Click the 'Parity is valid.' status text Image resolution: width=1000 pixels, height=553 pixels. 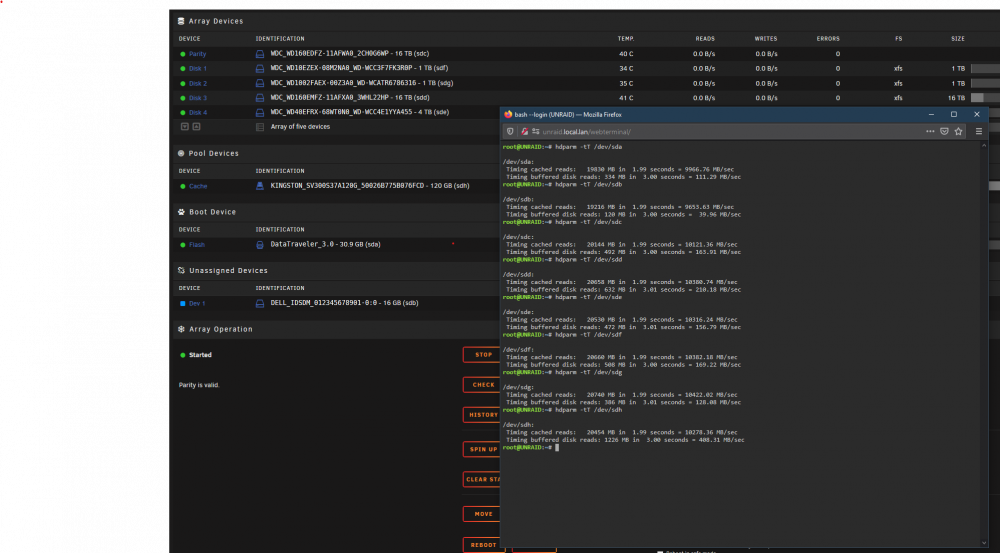199,385
